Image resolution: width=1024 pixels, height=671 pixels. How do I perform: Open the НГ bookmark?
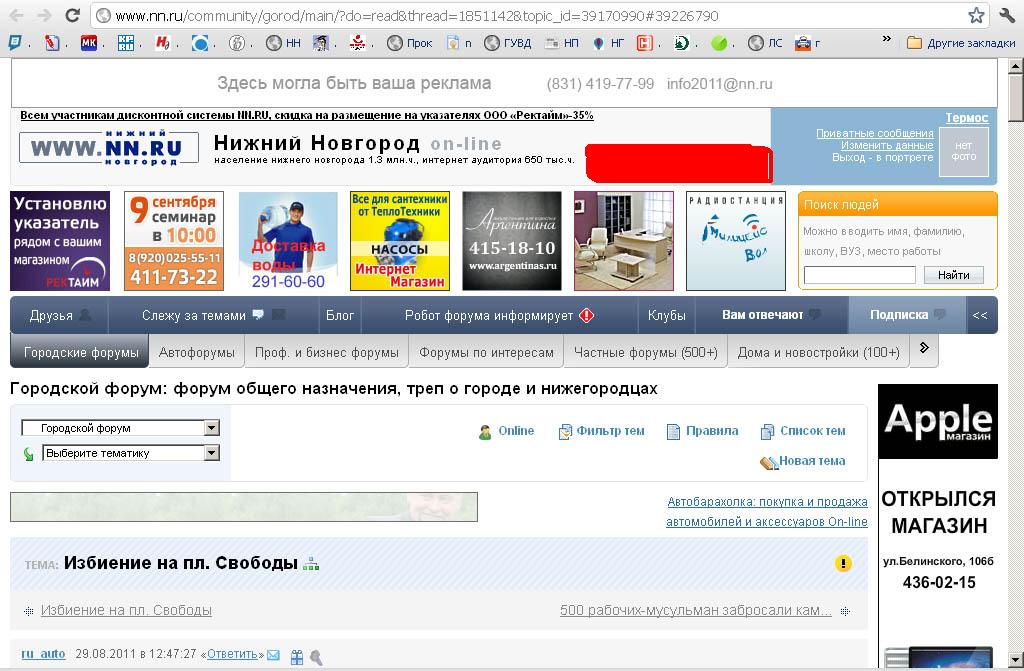click(608, 43)
